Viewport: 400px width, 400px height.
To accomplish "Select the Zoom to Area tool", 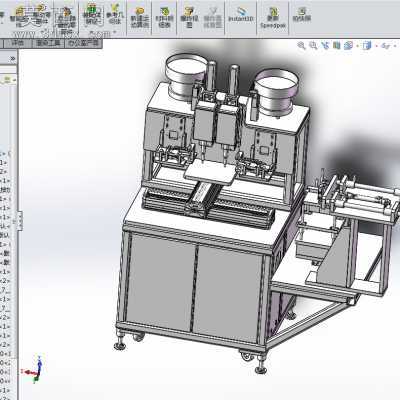I will (x=313, y=46).
